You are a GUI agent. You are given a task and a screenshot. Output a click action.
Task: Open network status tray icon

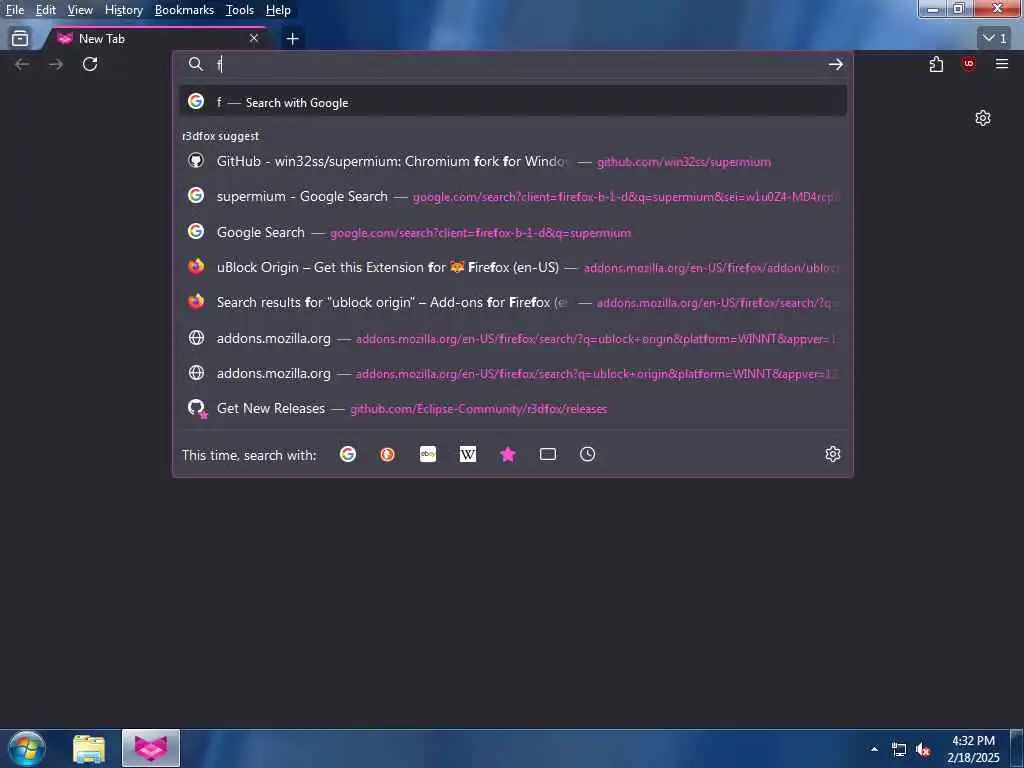[x=899, y=750]
